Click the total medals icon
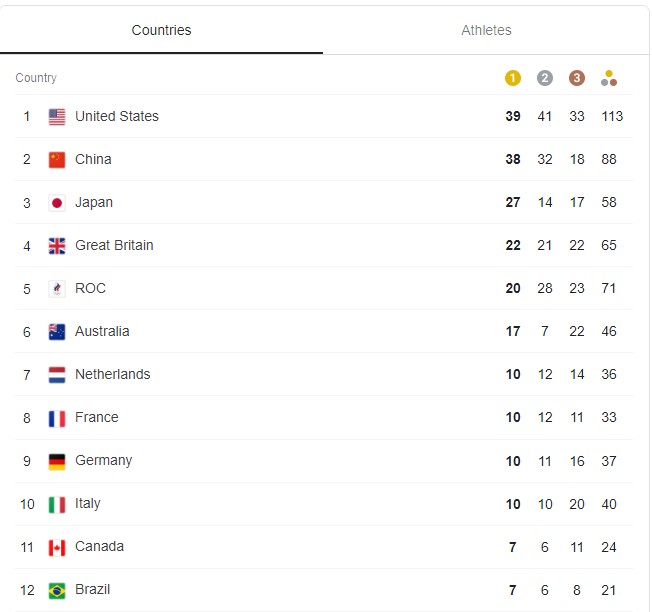Image resolution: width=652 pixels, height=612 pixels. click(x=609, y=78)
